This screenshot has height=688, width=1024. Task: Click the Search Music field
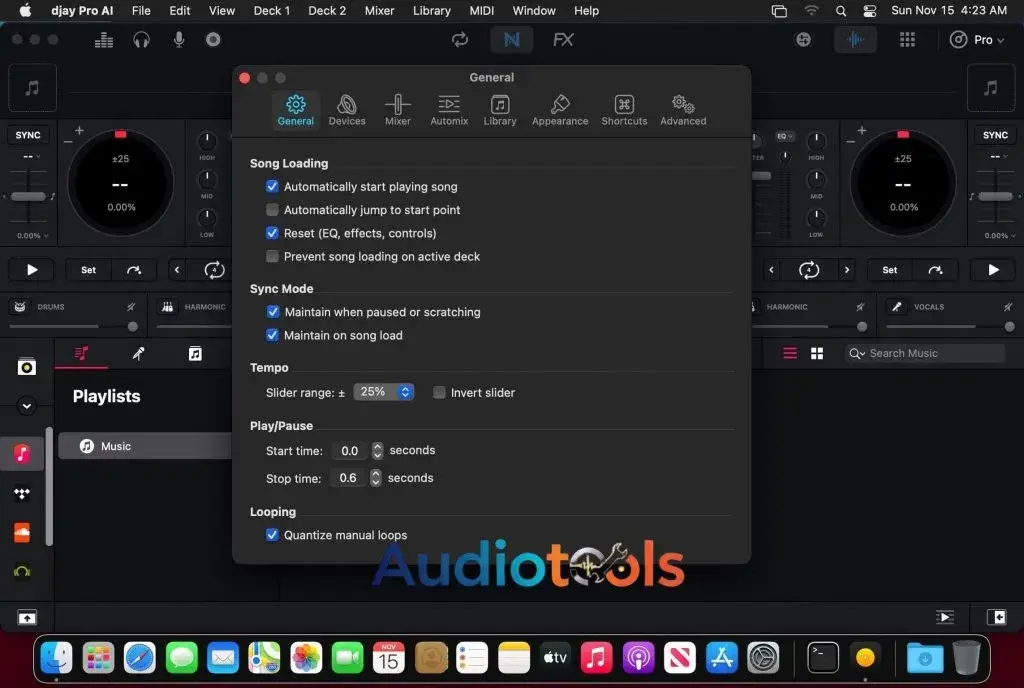(x=925, y=353)
